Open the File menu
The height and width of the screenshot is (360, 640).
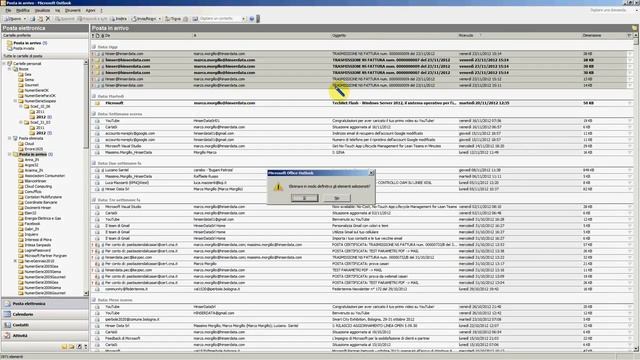[8, 10]
